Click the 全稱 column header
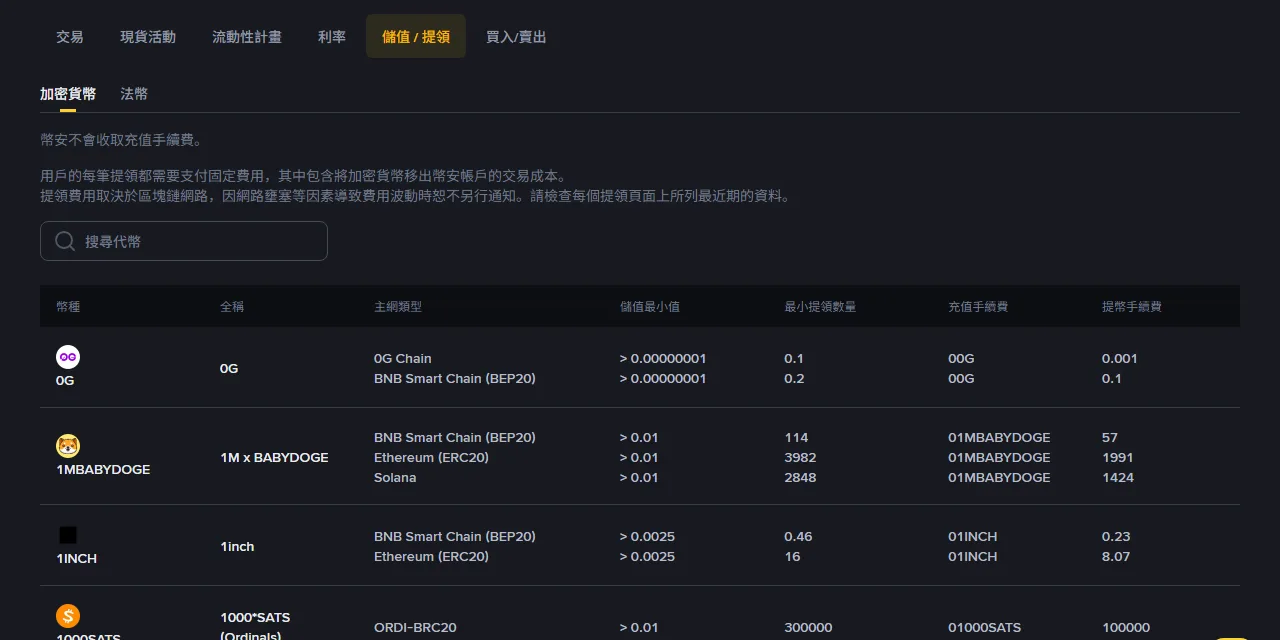1280x640 pixels. click(x=232, y=307)
